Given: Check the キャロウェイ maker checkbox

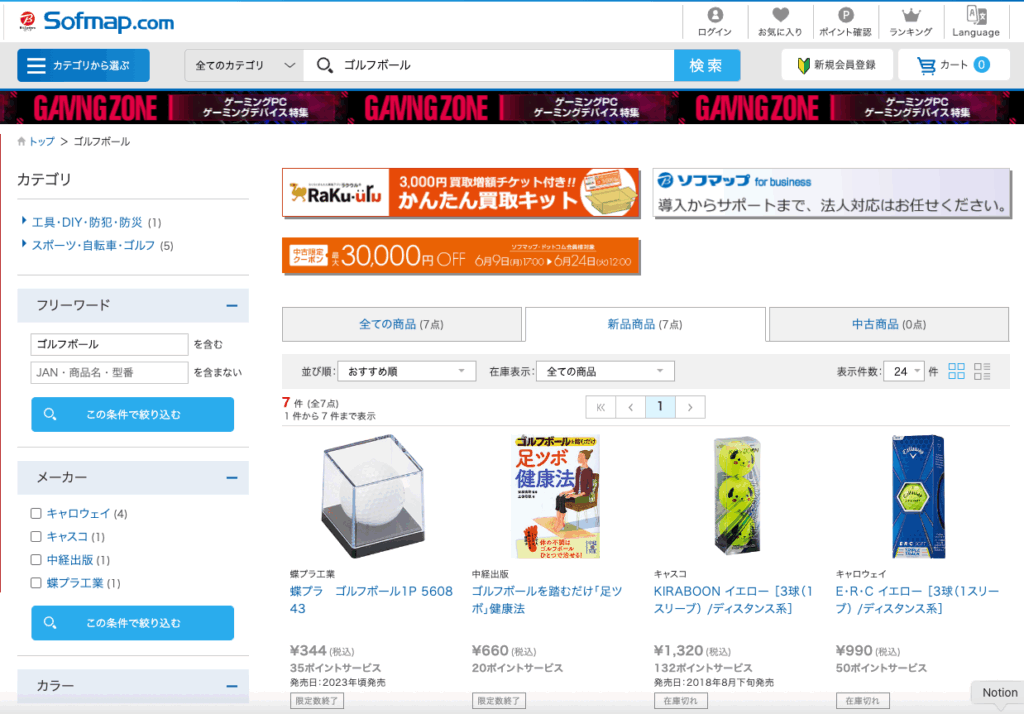Looking at the screenshot, I should pos(36,513).
